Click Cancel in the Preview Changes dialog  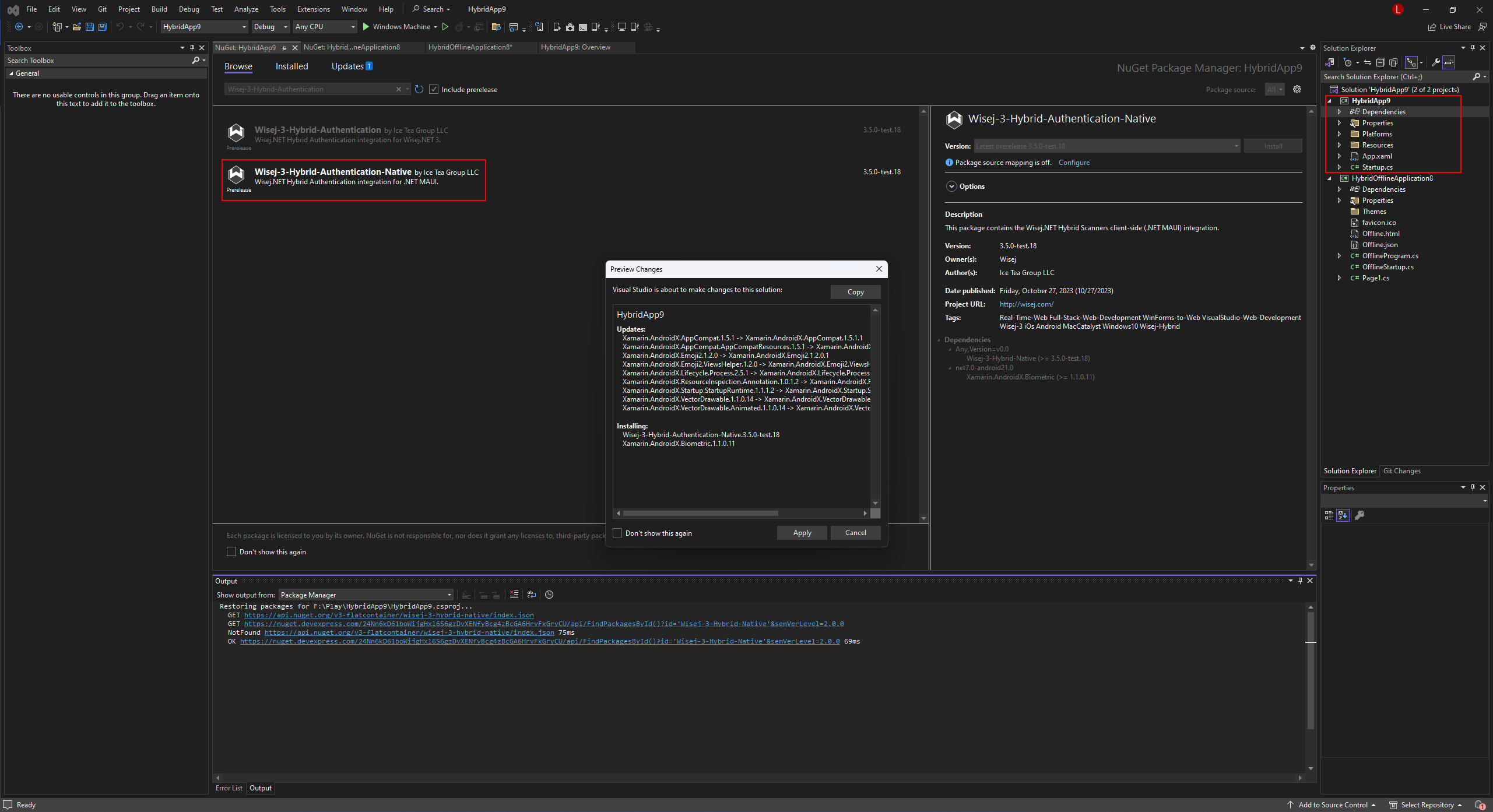pyautogui.click(x=855, y=533)
